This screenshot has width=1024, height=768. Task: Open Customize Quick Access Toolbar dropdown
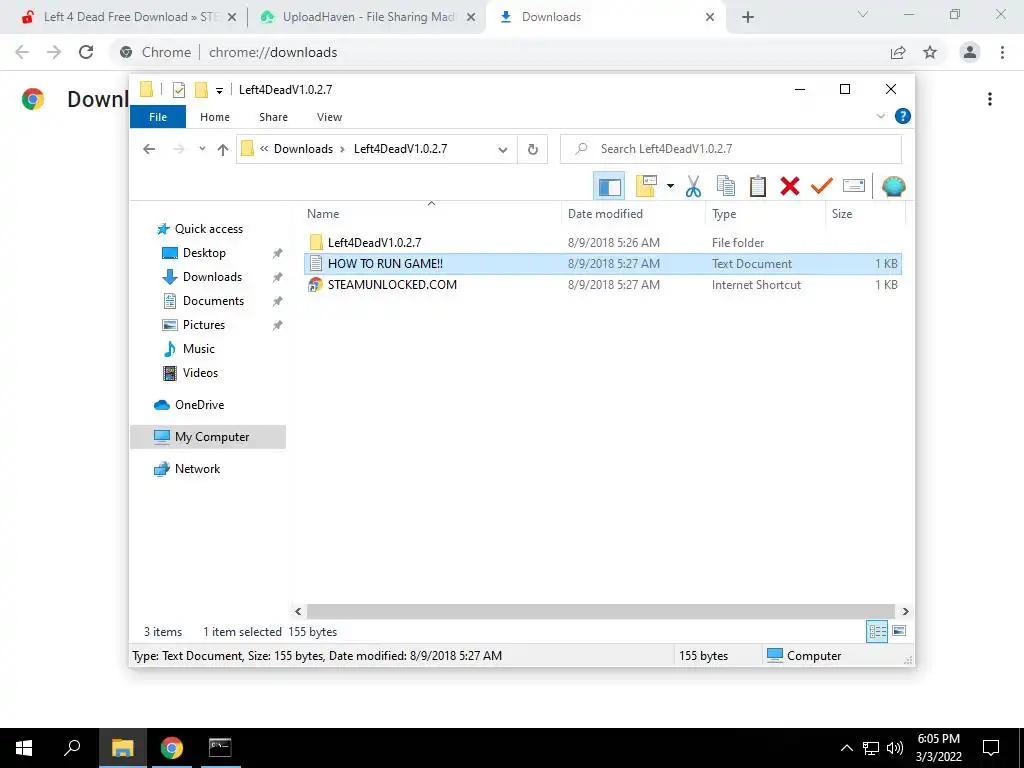[x=219, y=90]
